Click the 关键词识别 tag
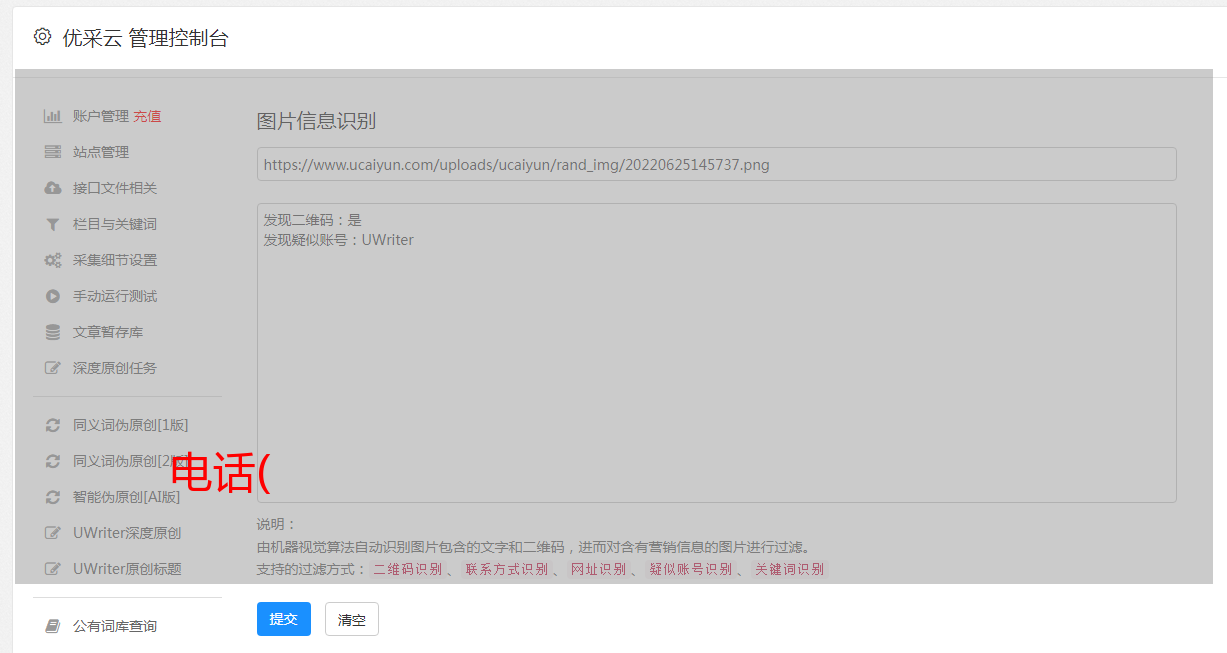Image resolution: width=1227 pixels, height=653 pixels. [x=790, y=569]
